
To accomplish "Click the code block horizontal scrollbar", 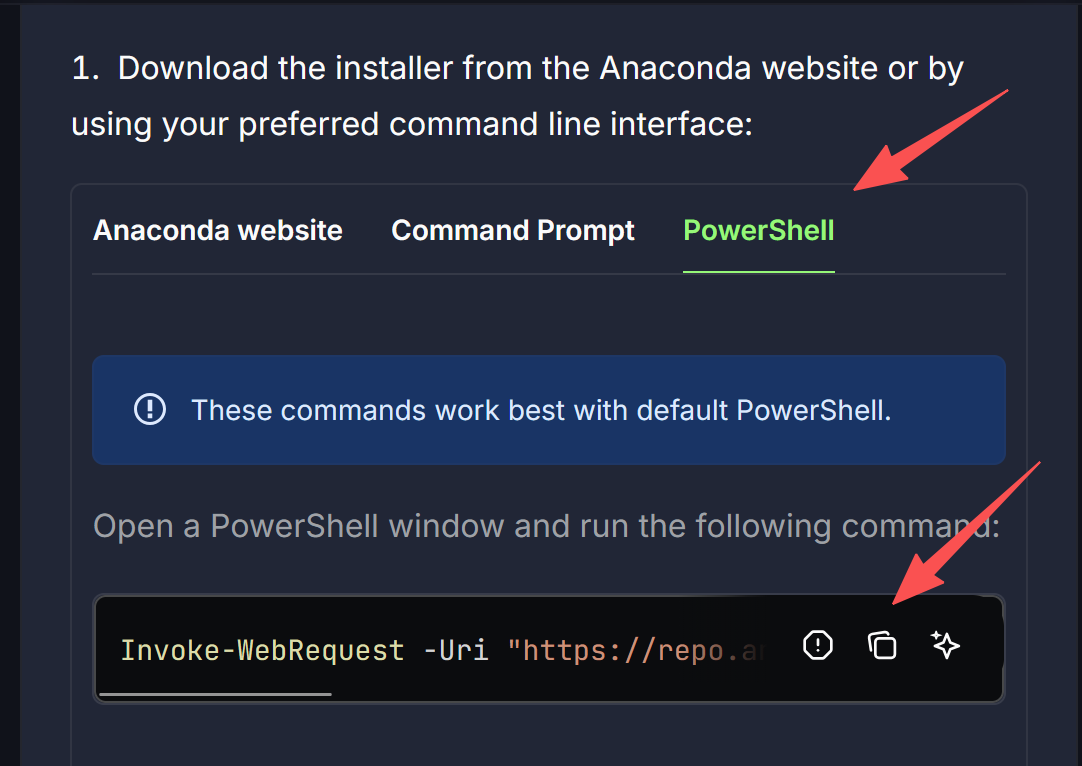I will [x=216, y=693].
